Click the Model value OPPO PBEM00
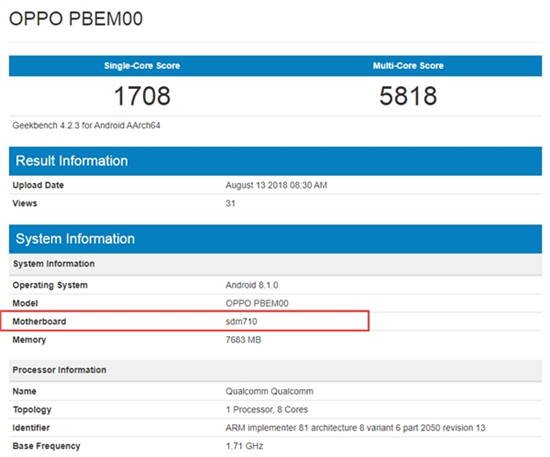 [257, 303]
